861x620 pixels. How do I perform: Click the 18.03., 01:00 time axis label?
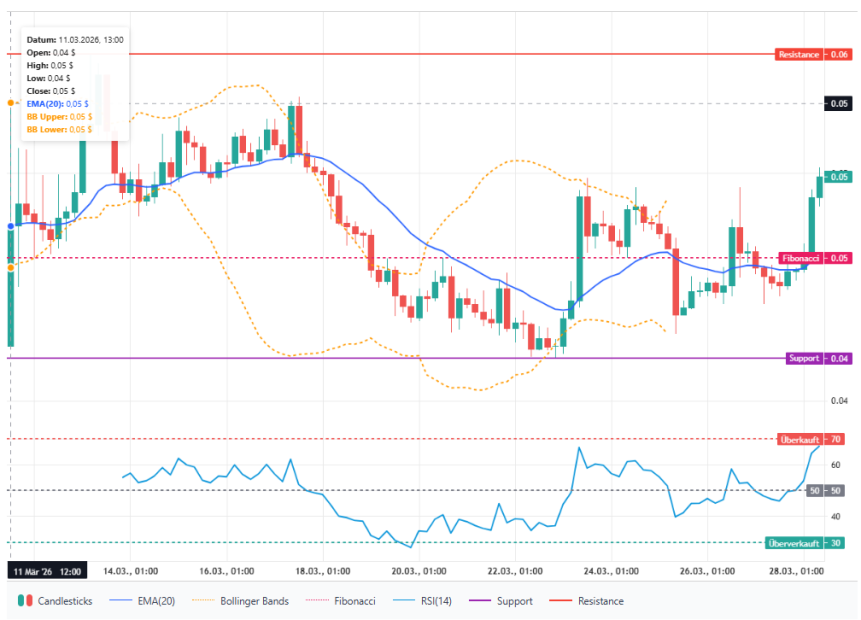[x=324, y=571]
